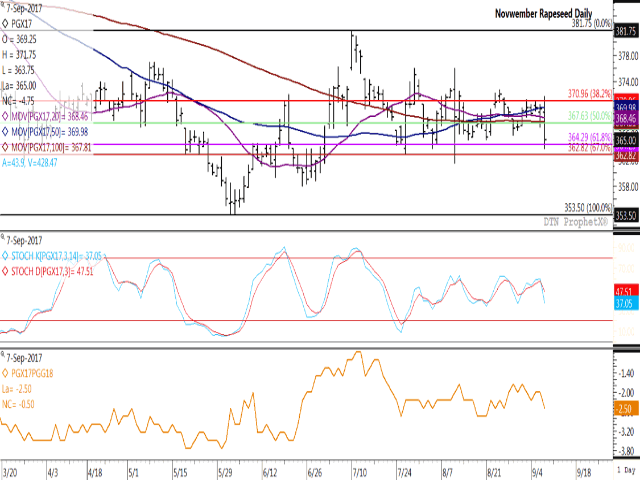
Task: Click the 9/18 date on the time axis
Action: (584, 473)
